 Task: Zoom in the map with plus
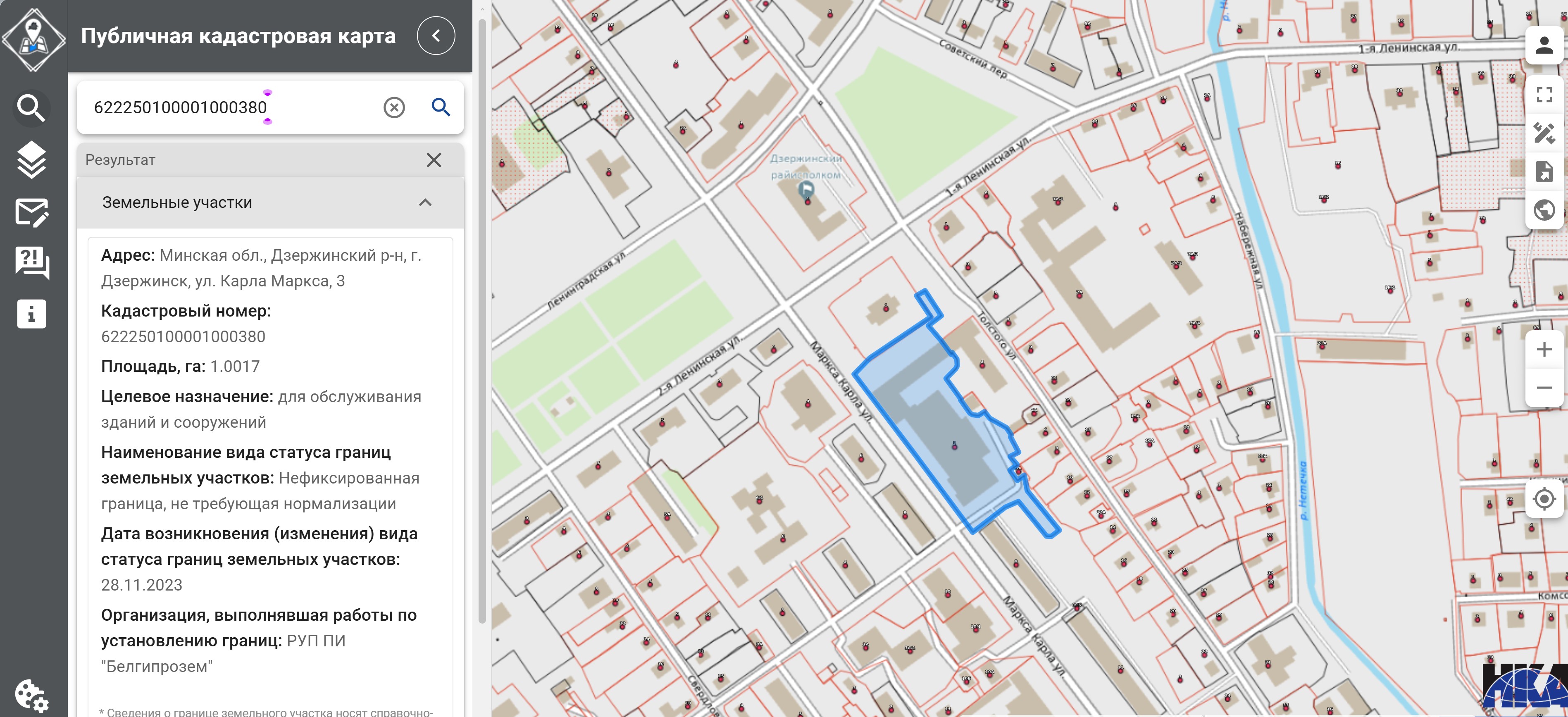coord(1544,349)
